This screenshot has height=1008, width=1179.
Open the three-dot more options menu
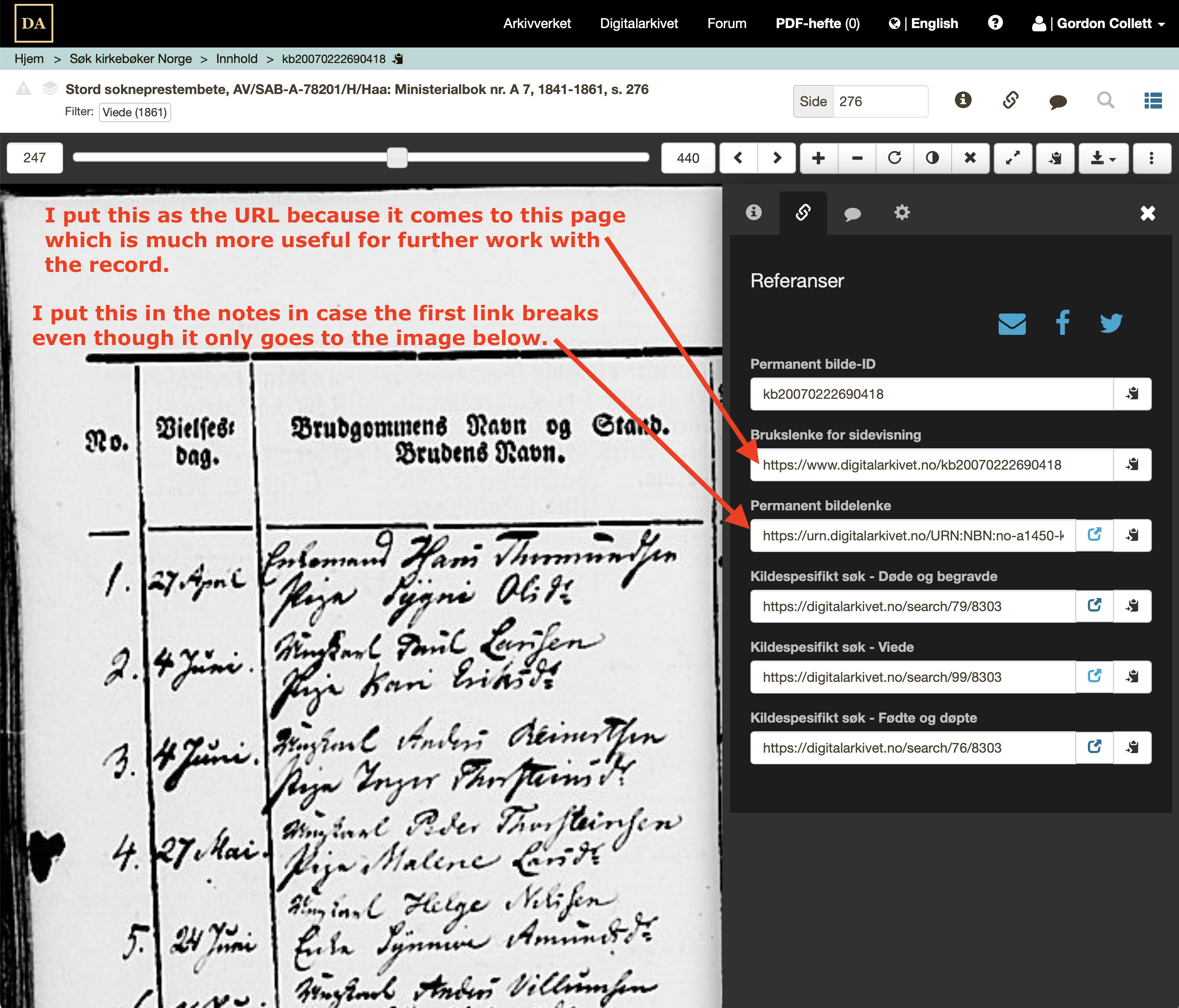click(x=1151, y=157)
